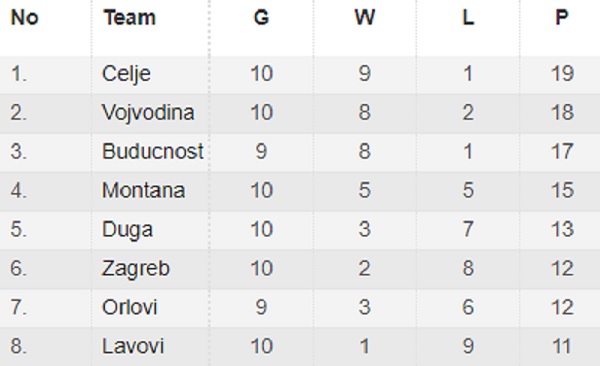This screenshot has height=366, width=600.
Task: Select the Montana team name
Action: (143, 190)
